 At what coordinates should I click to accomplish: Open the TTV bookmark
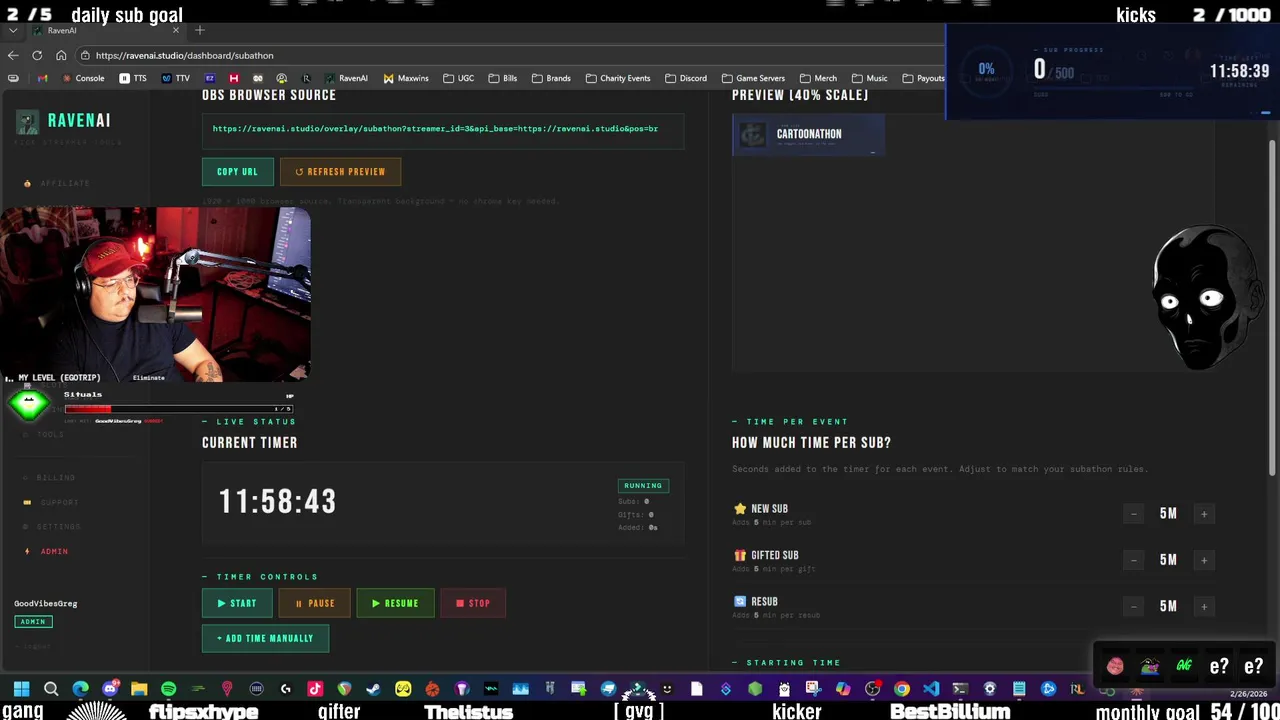[x=176, y=78]
